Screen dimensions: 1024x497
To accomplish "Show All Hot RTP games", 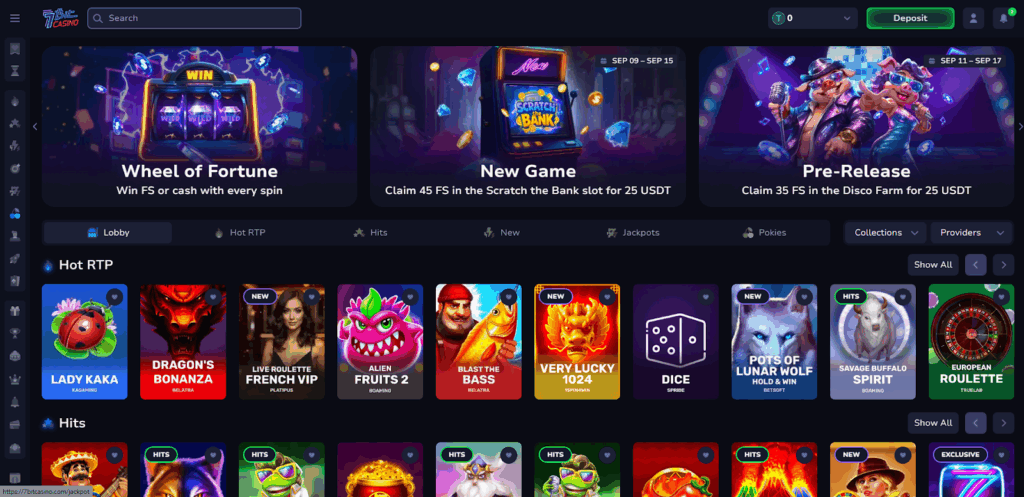I will tap(933, 265).
